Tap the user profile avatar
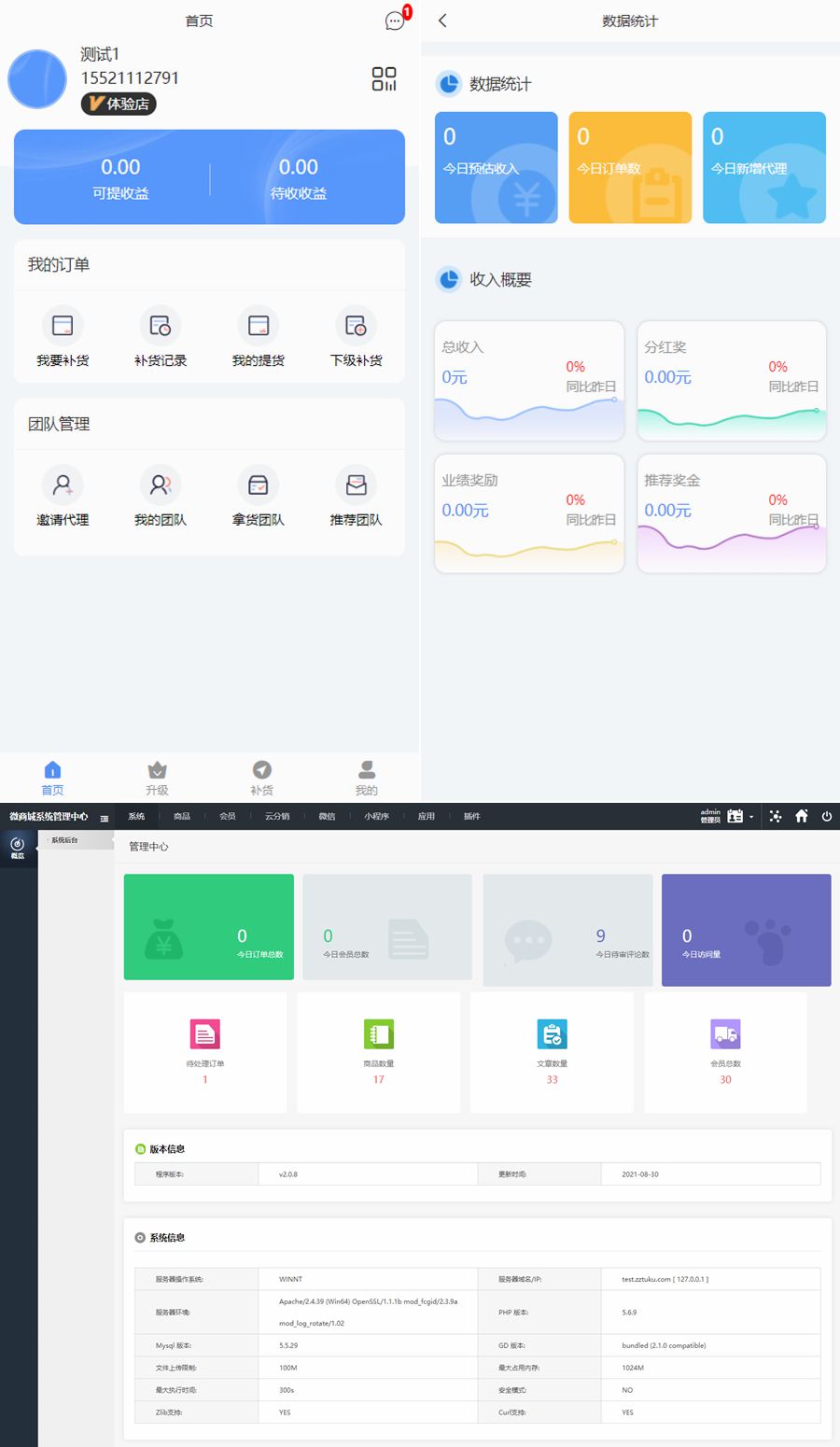 pyautogui.click(x=37, y=78)
